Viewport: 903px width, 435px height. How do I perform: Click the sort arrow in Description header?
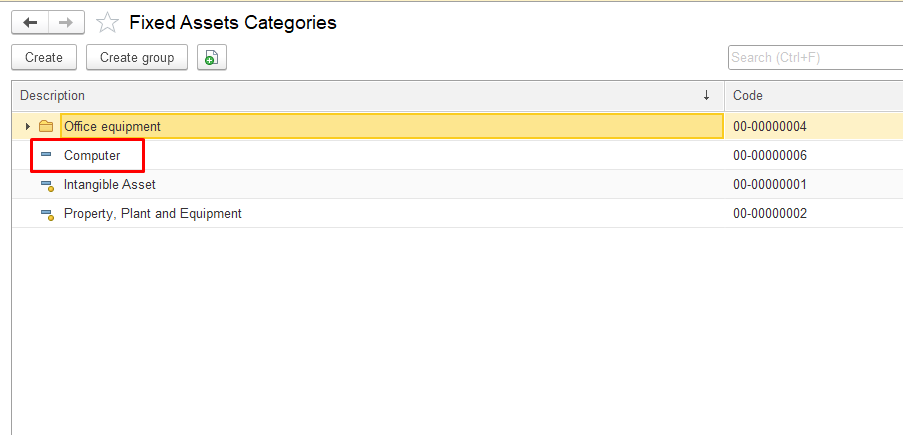tap(706, 96)
